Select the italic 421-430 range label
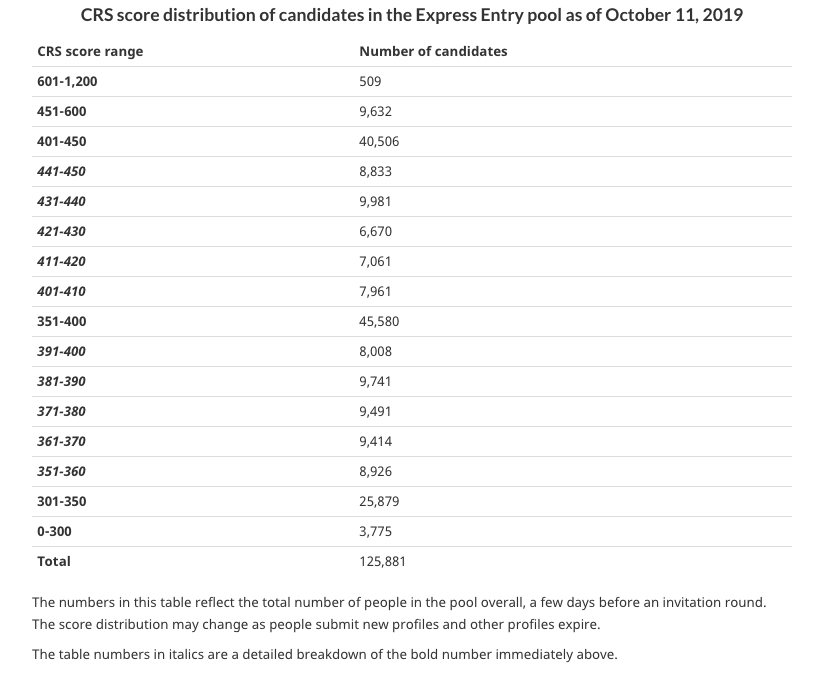The height and width of the screenshot is (678, 831). point(62,231)
